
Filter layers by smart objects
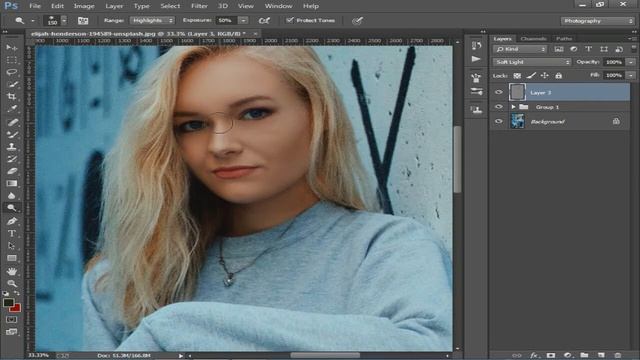619,49
